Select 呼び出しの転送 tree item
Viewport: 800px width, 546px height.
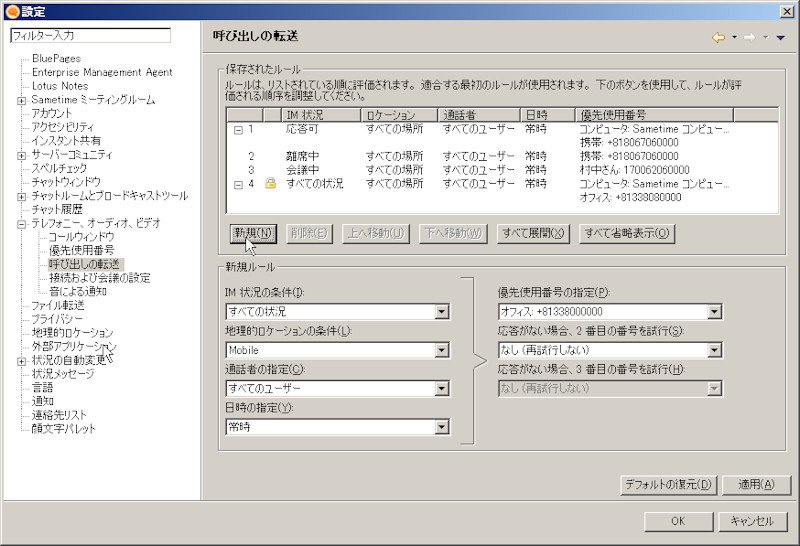point(85,264)
